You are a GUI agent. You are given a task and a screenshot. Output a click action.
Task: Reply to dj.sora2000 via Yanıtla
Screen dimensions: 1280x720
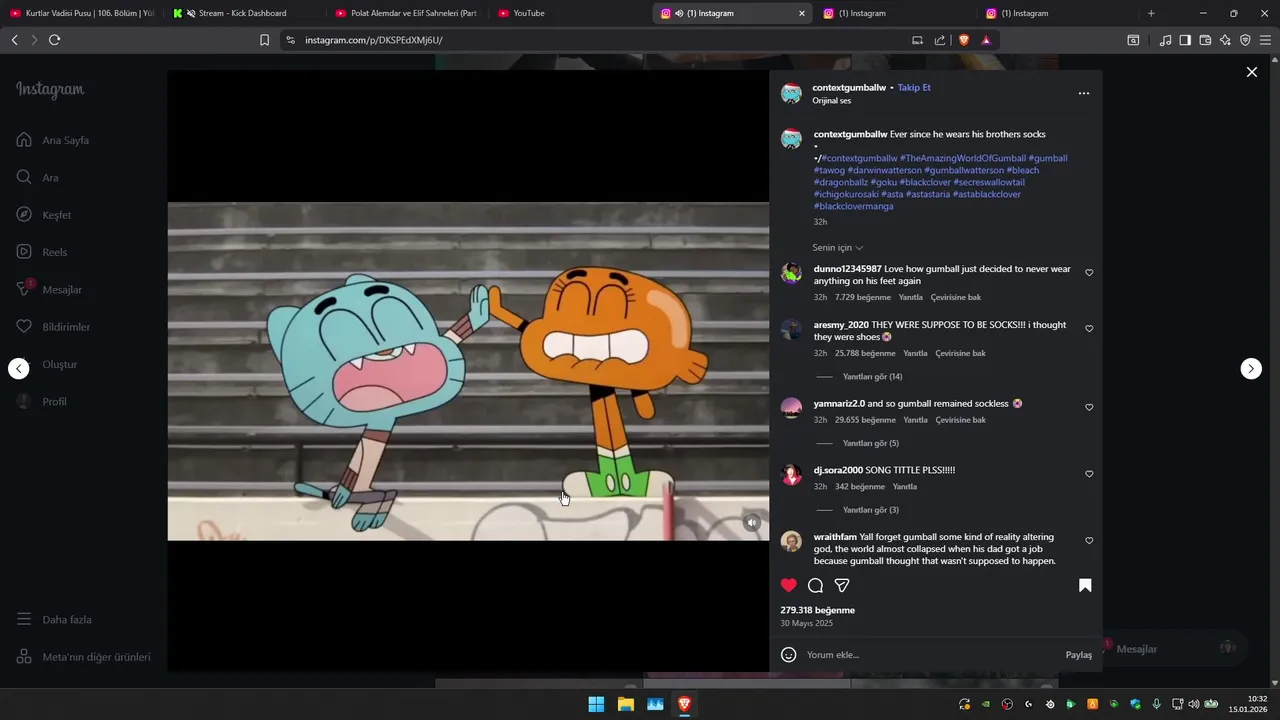904,487
